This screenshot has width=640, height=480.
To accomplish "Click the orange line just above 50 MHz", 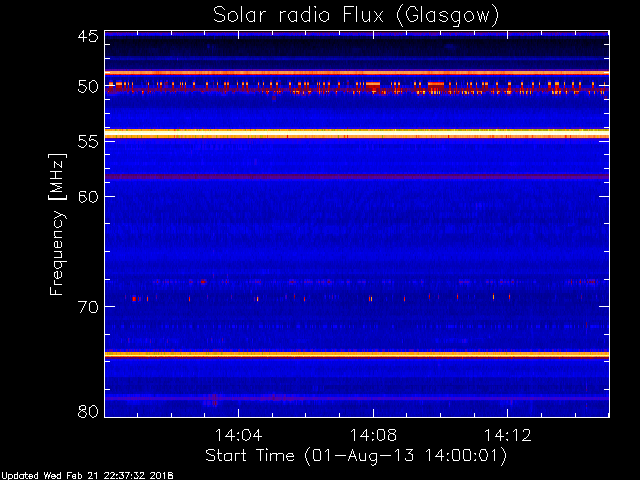I will click(357, 73).
